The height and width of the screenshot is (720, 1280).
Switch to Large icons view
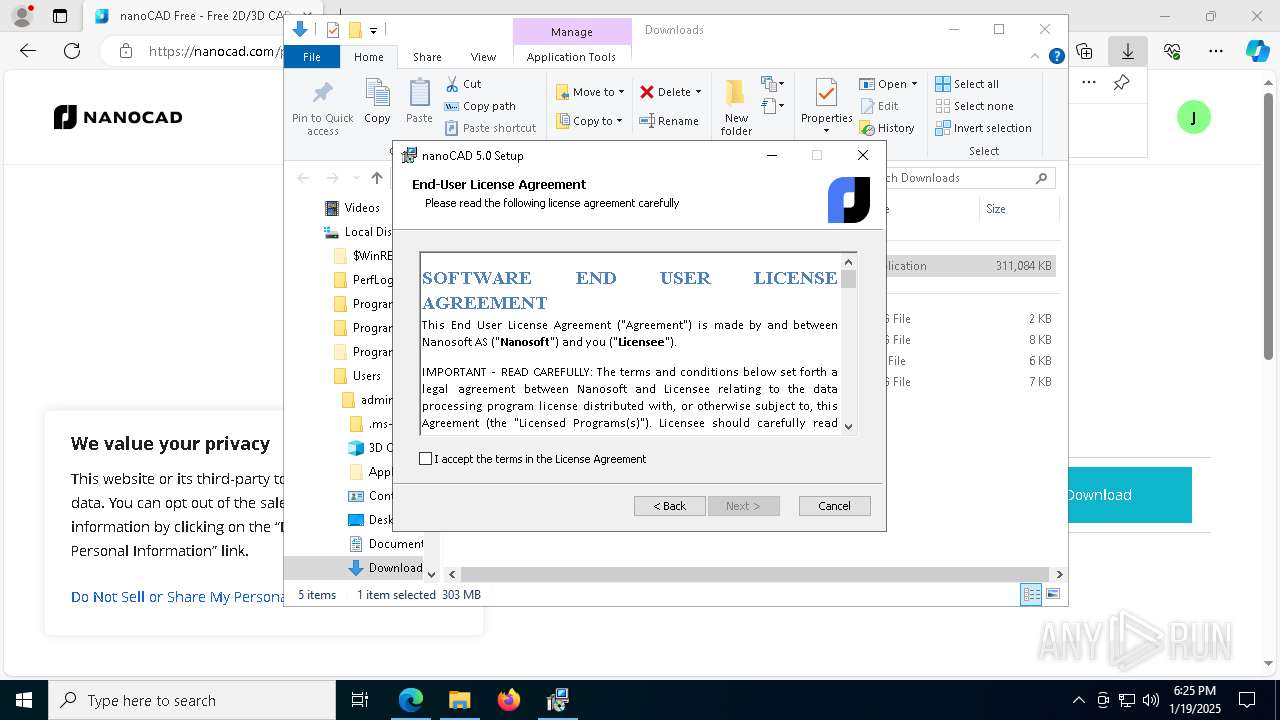[x=1052, y=594]
